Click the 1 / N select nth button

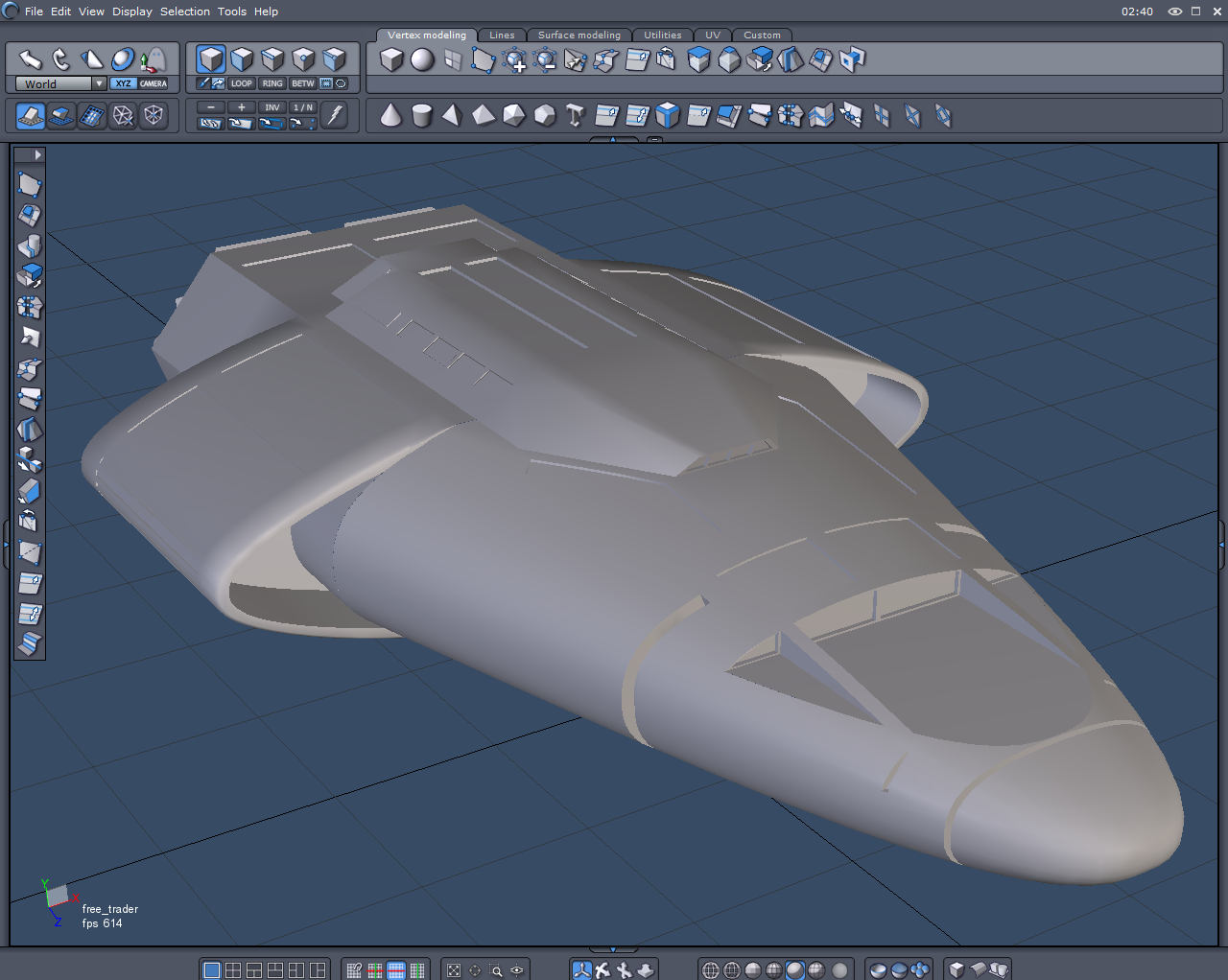click(x=303, y=107)
